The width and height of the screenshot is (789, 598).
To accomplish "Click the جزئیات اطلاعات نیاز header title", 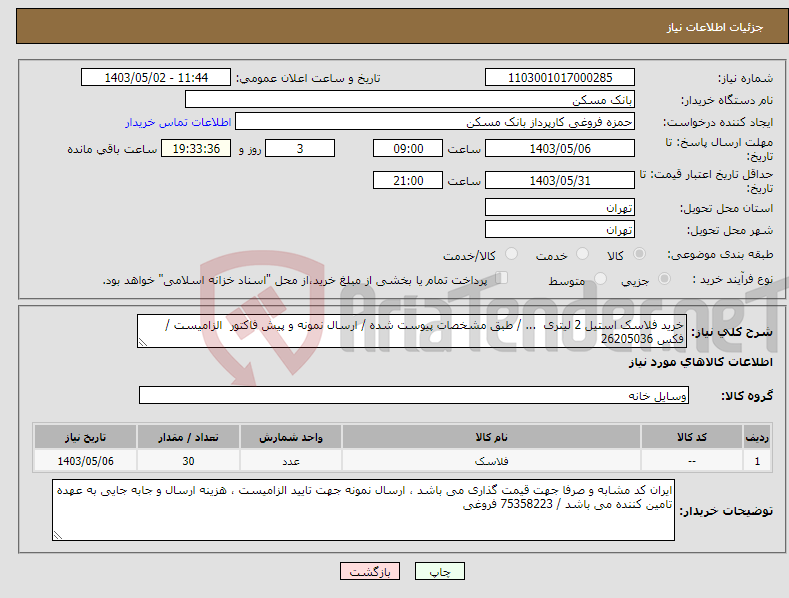I will tap(715, 27).
